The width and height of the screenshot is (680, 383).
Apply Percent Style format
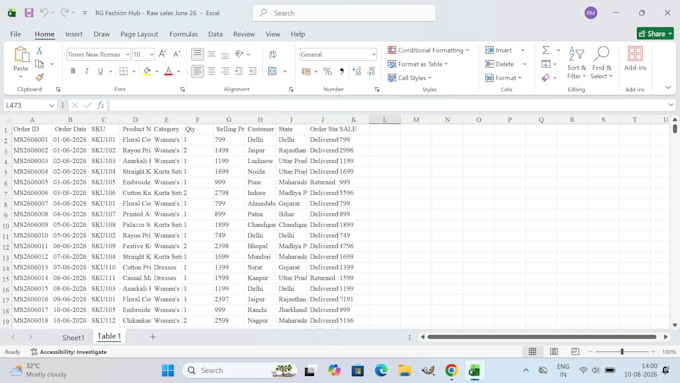[x=328, y=71]
